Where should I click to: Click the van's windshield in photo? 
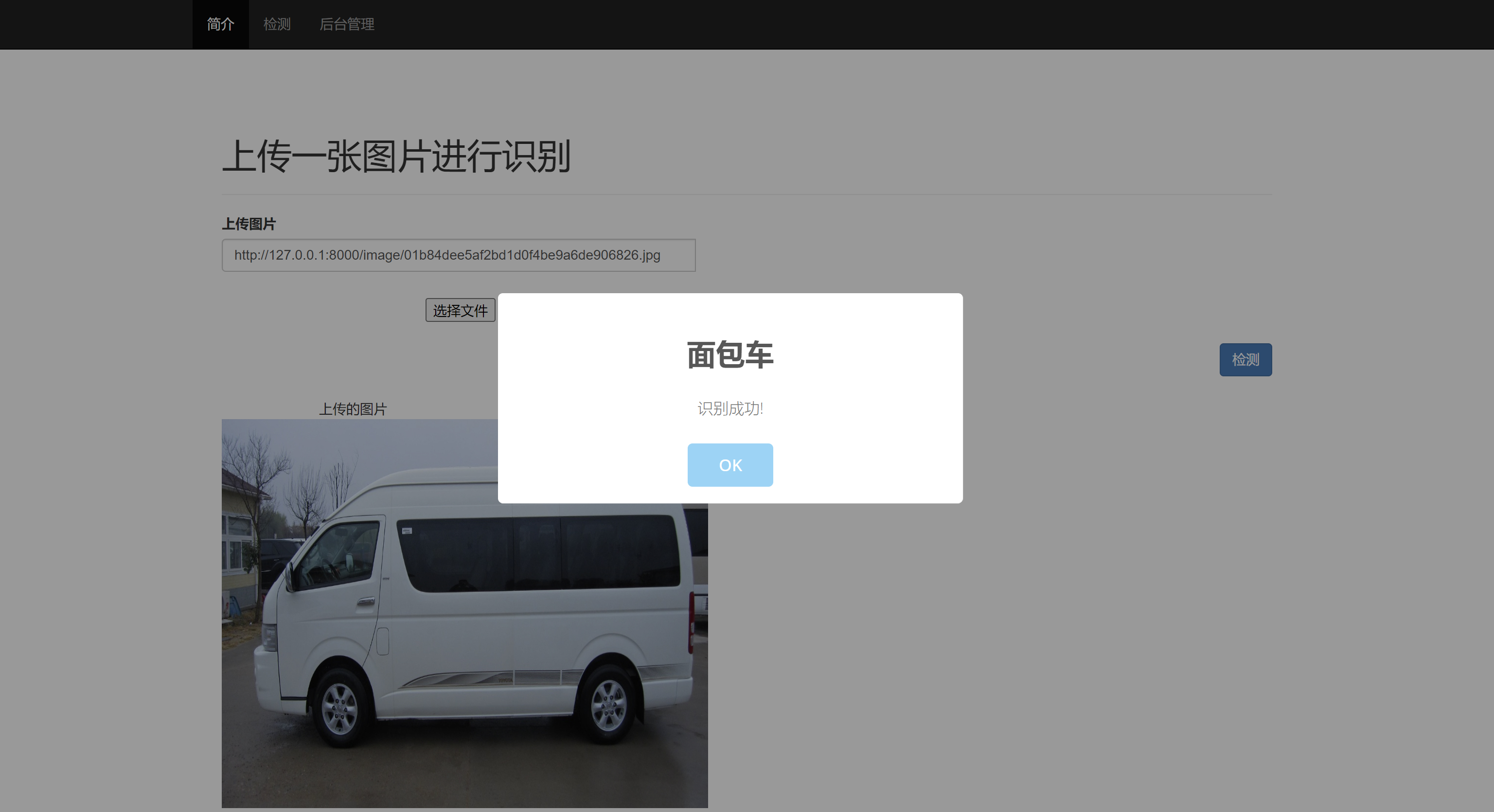(337, 554)
